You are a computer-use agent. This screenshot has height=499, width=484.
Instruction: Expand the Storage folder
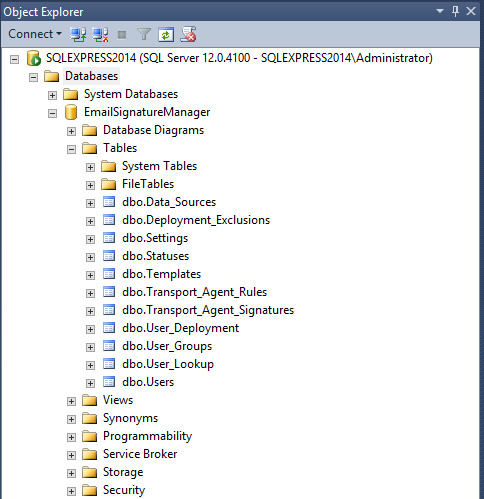71,474
